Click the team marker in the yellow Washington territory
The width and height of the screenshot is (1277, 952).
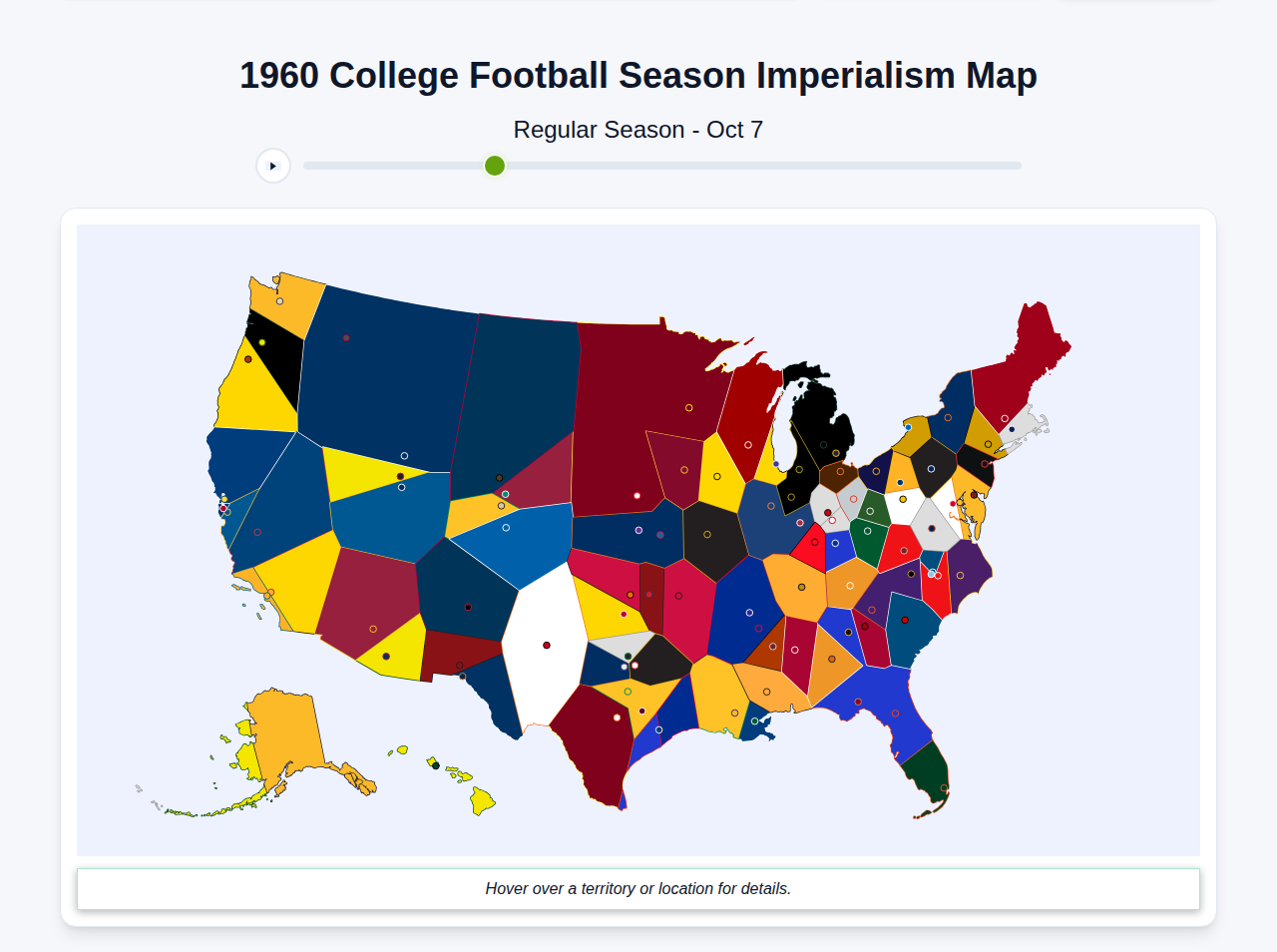point(281,299)
